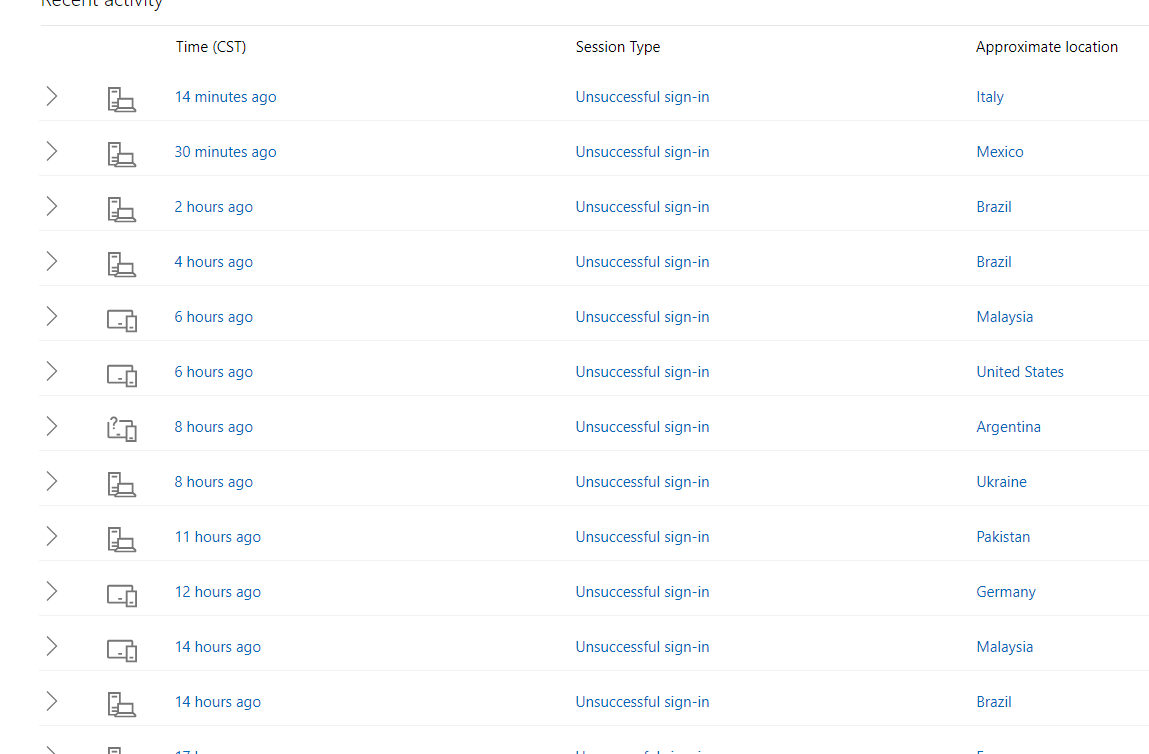Click the device icon beside 12 hours ago
Viewport: 1149px width, 754px height.
click(121, 594)
